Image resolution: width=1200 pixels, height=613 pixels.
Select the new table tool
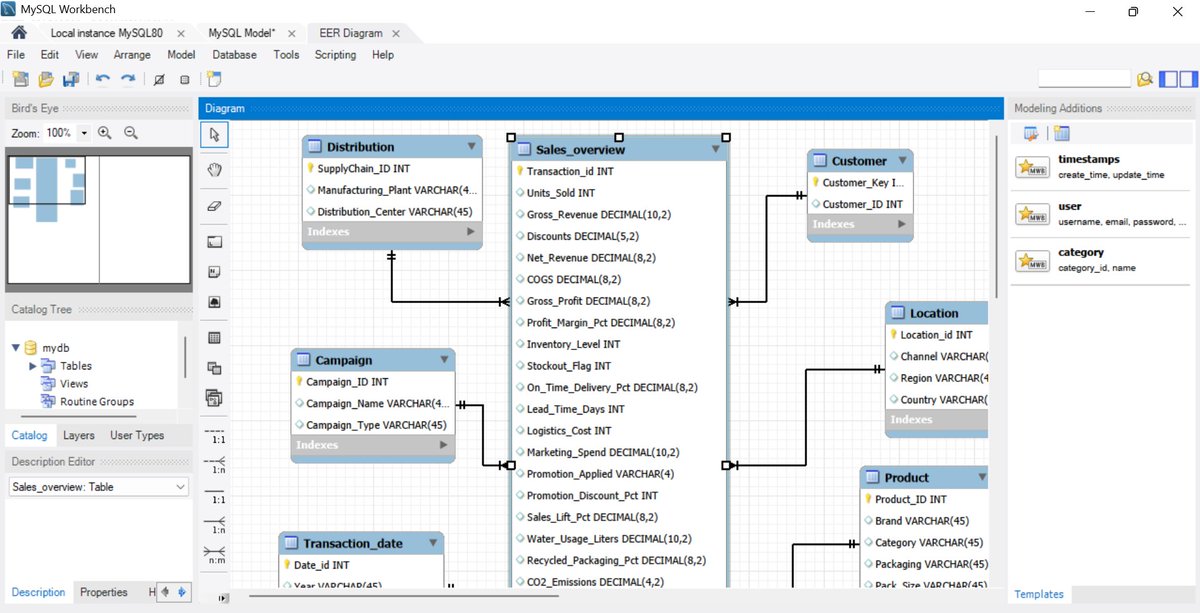214,338
